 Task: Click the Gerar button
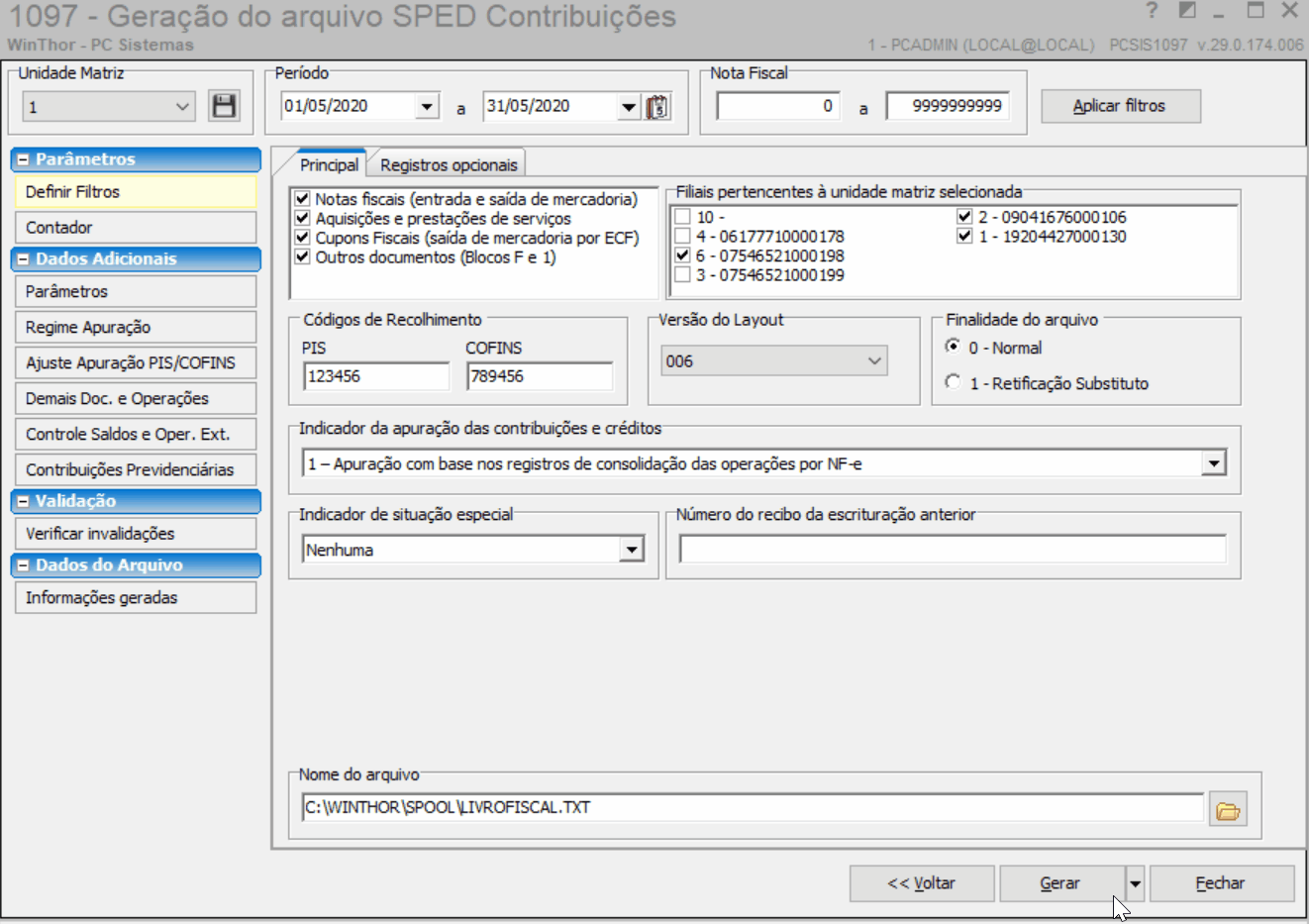pos(1061,883)
